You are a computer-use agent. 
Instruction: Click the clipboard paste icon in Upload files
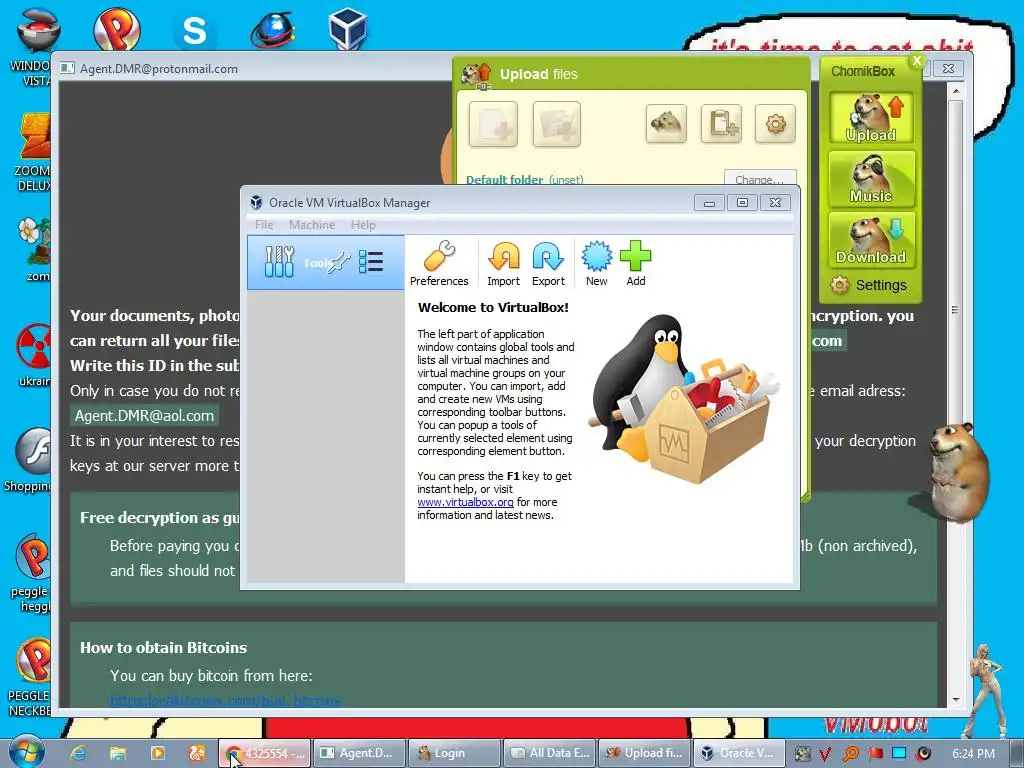pos(721,123)
